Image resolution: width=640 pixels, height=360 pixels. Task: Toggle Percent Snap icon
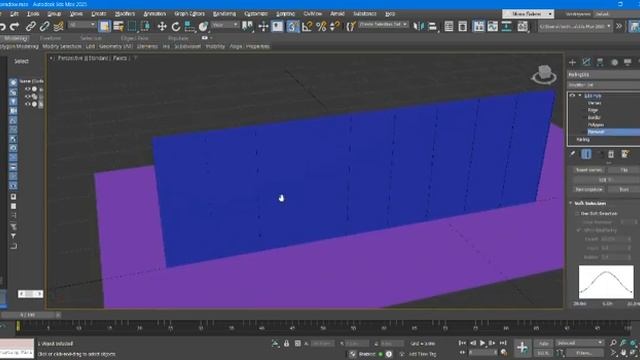[x=321, y=27]
